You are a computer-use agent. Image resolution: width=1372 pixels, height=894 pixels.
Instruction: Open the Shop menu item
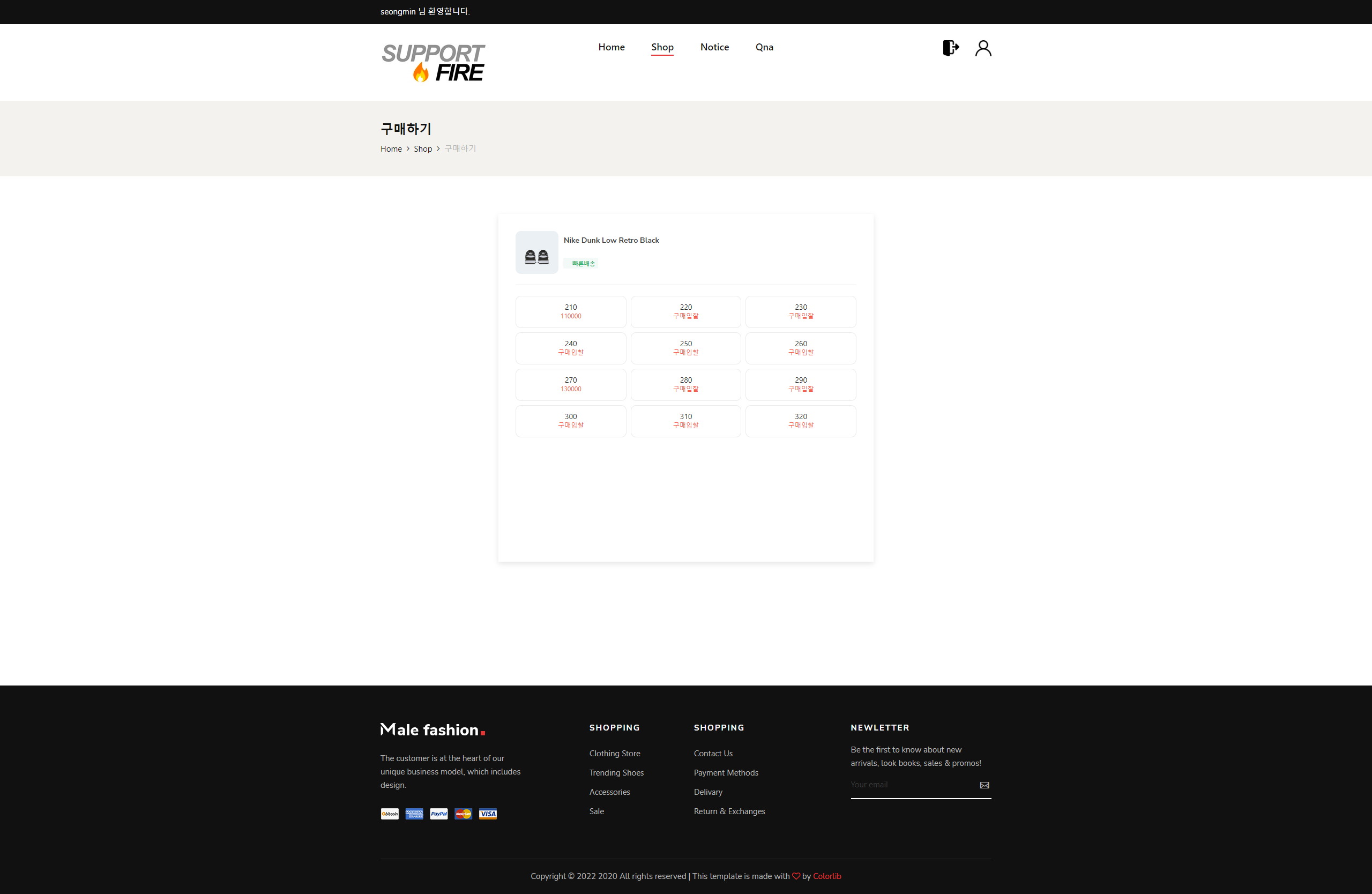(662, 47)
